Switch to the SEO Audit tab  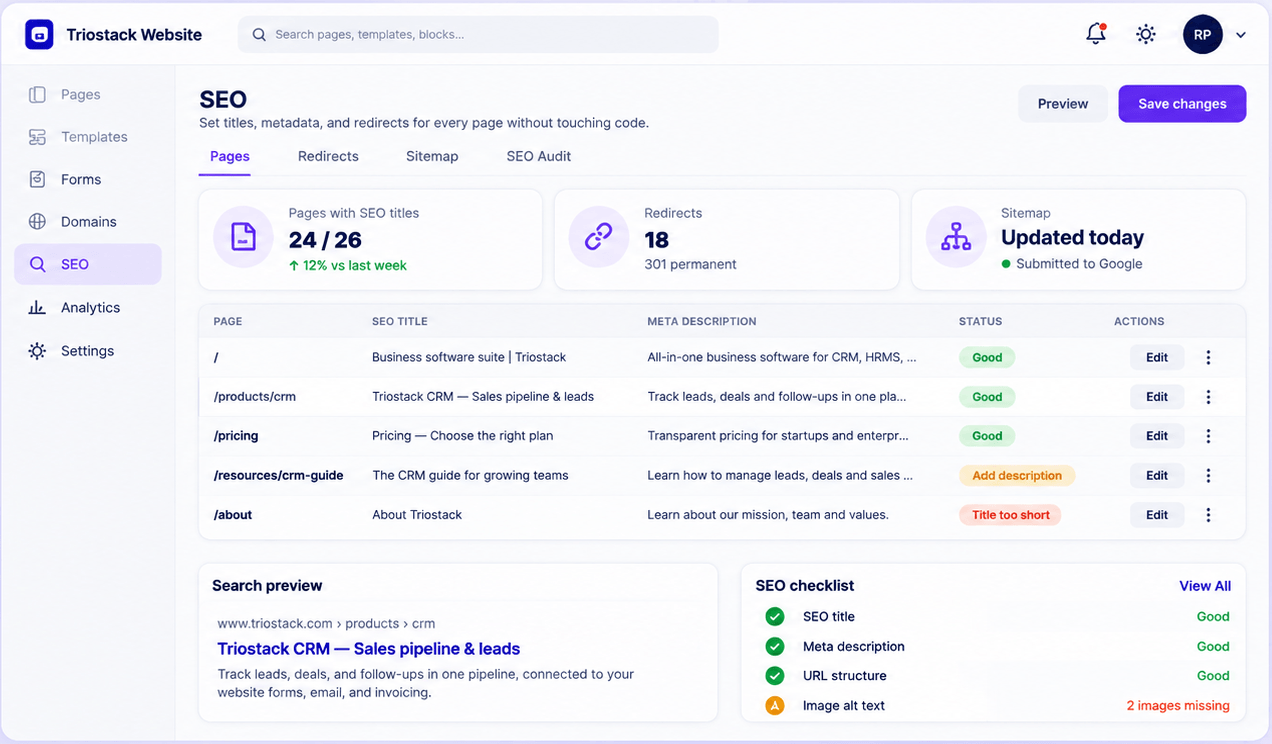(539, 156)
